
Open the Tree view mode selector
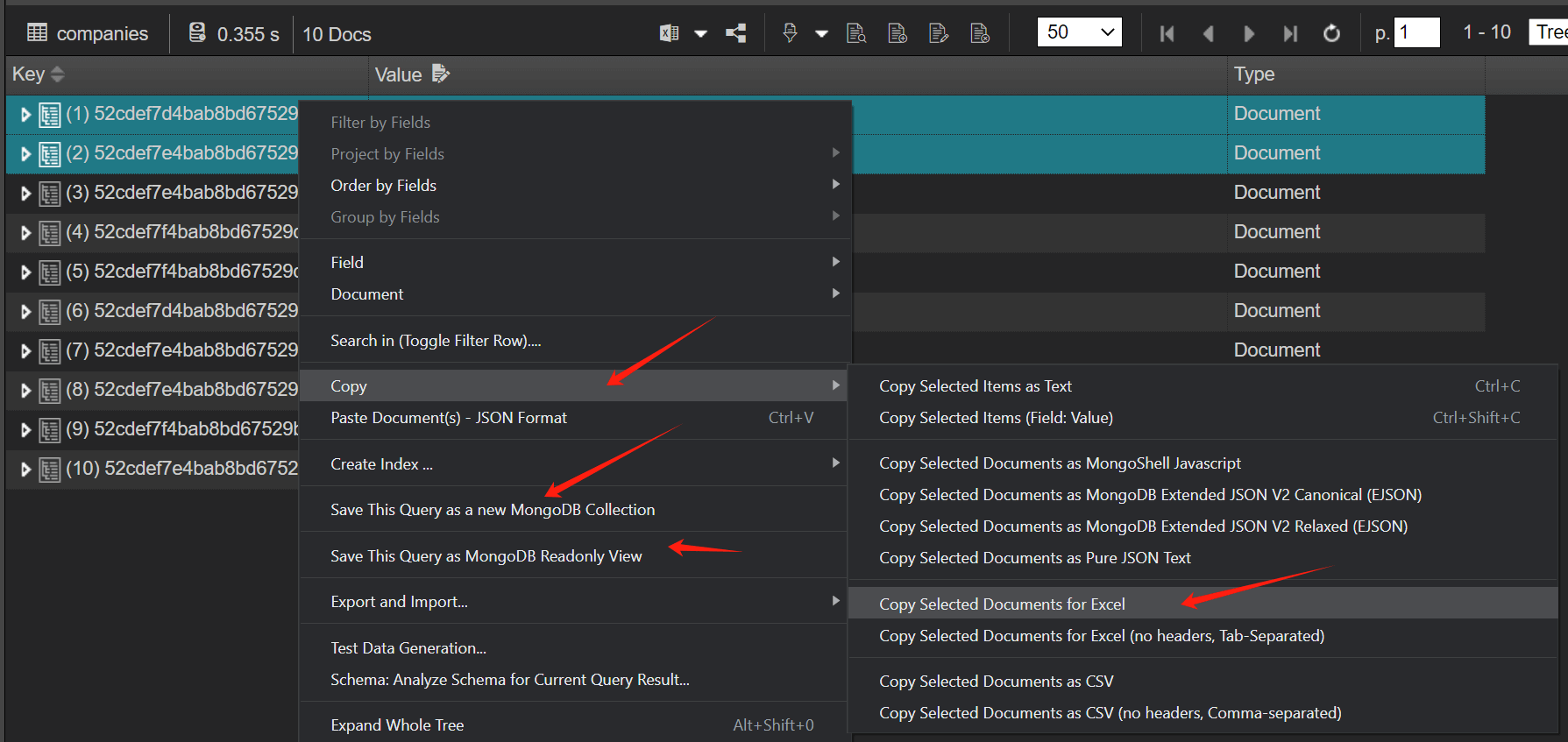1549,32
